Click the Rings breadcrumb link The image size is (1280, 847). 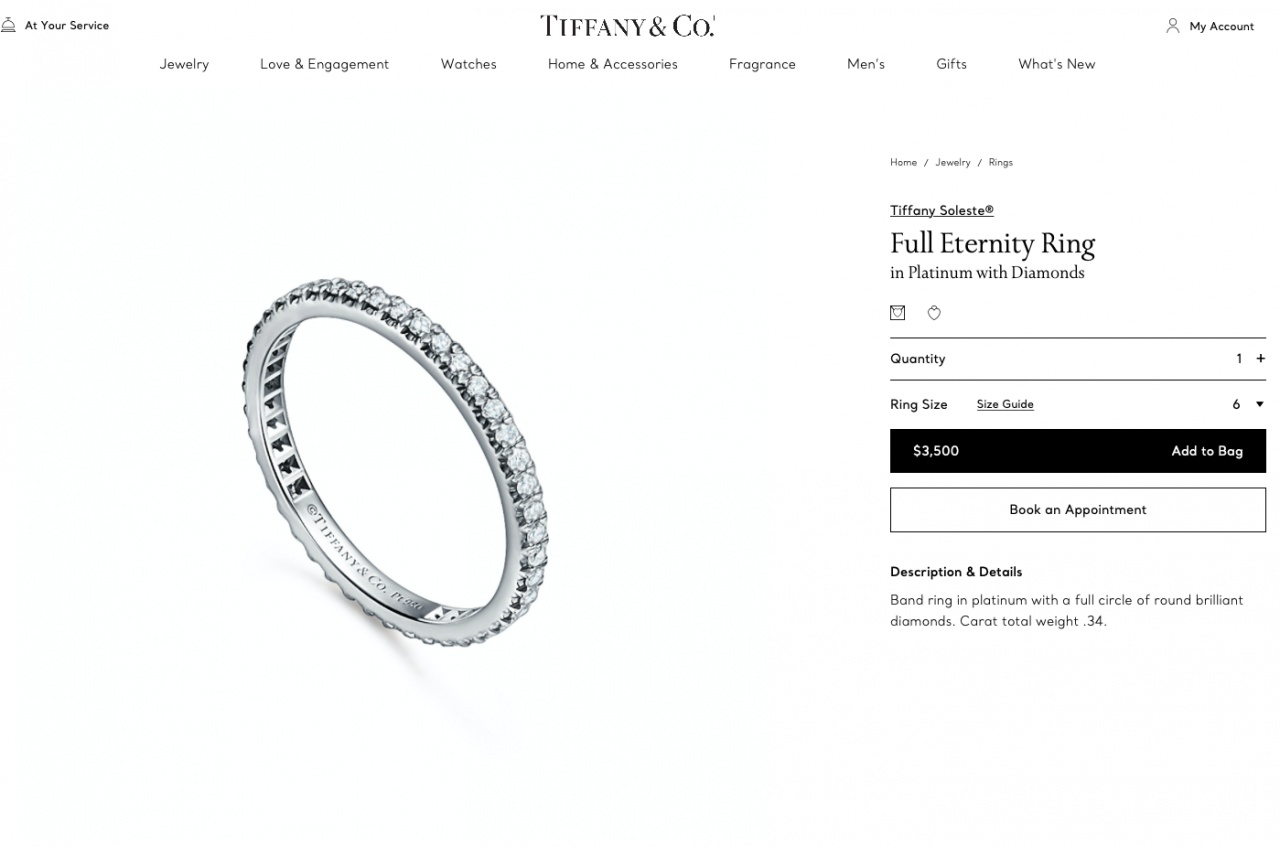tap(1000, 162)
